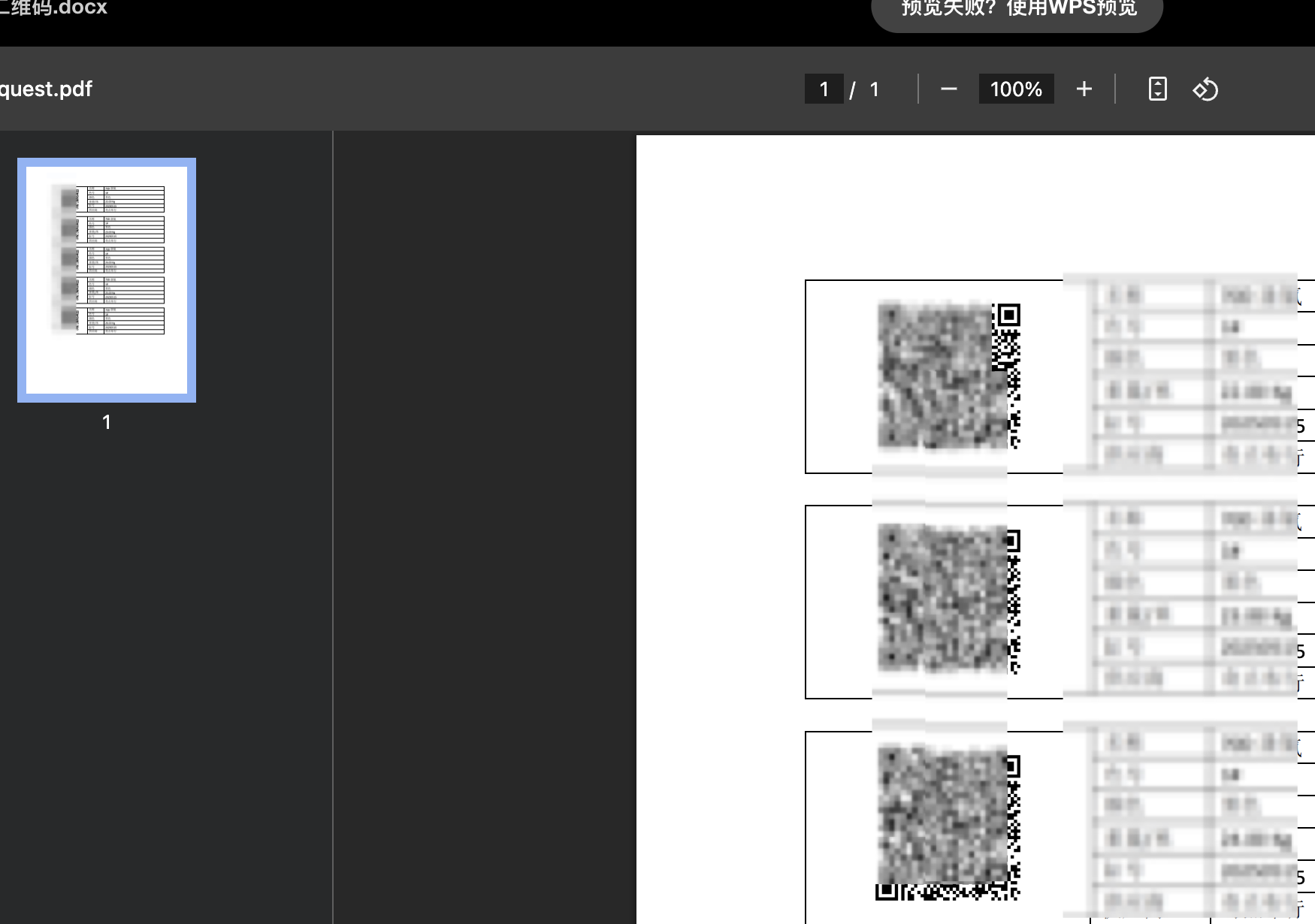Click the minus icon left of 100%
1315x924 pixels.
click(949, 89)
